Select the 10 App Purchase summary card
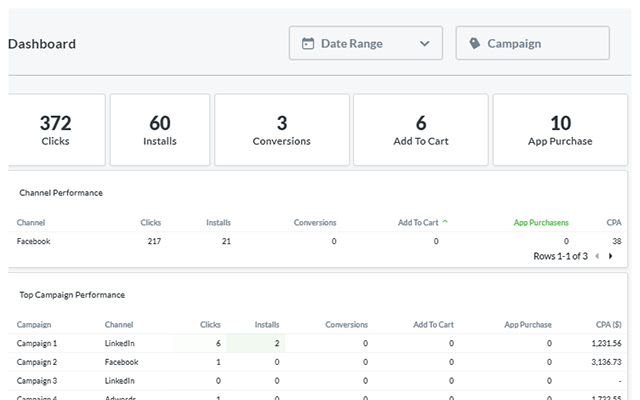Viewport: 640px width, 400px height. point(560,130)
